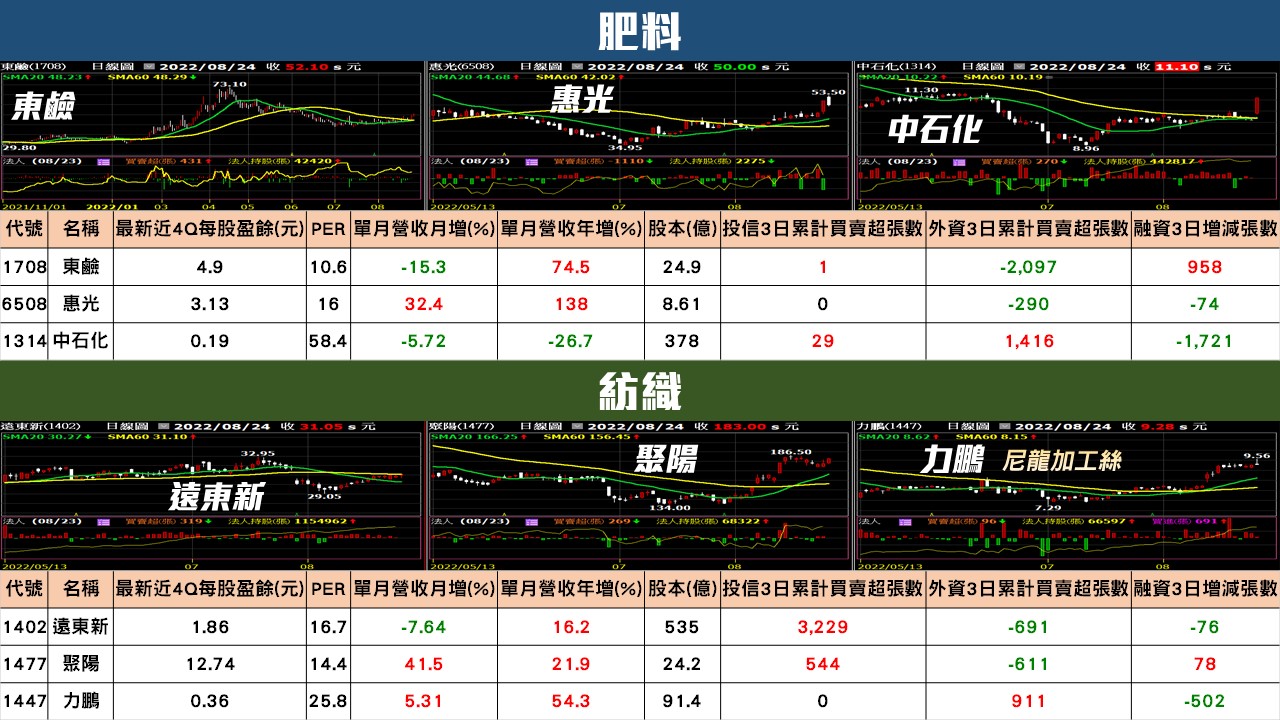The image size is (1280, 720).
Task: Click the 紡織 section header
Action: (x=640, y=391)
